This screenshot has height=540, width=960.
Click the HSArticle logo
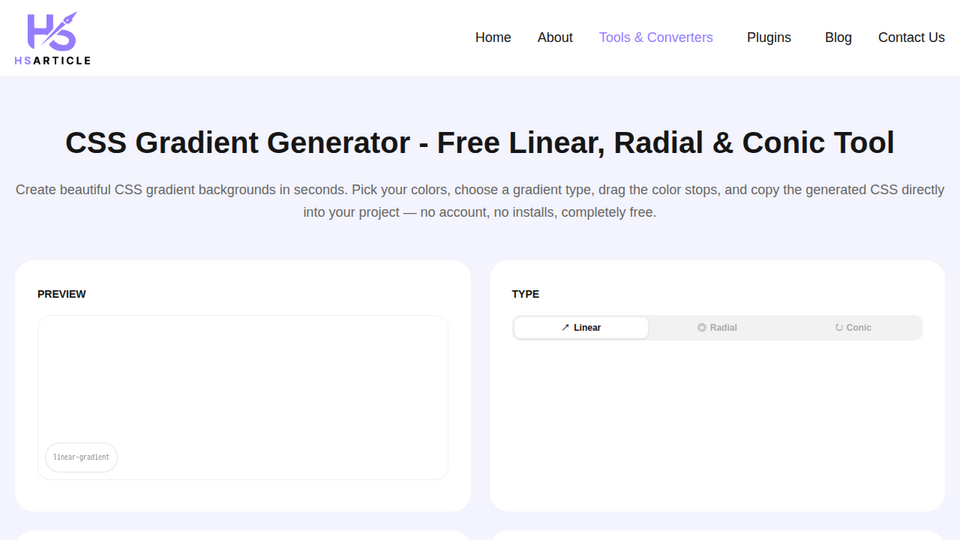point(53,38)
